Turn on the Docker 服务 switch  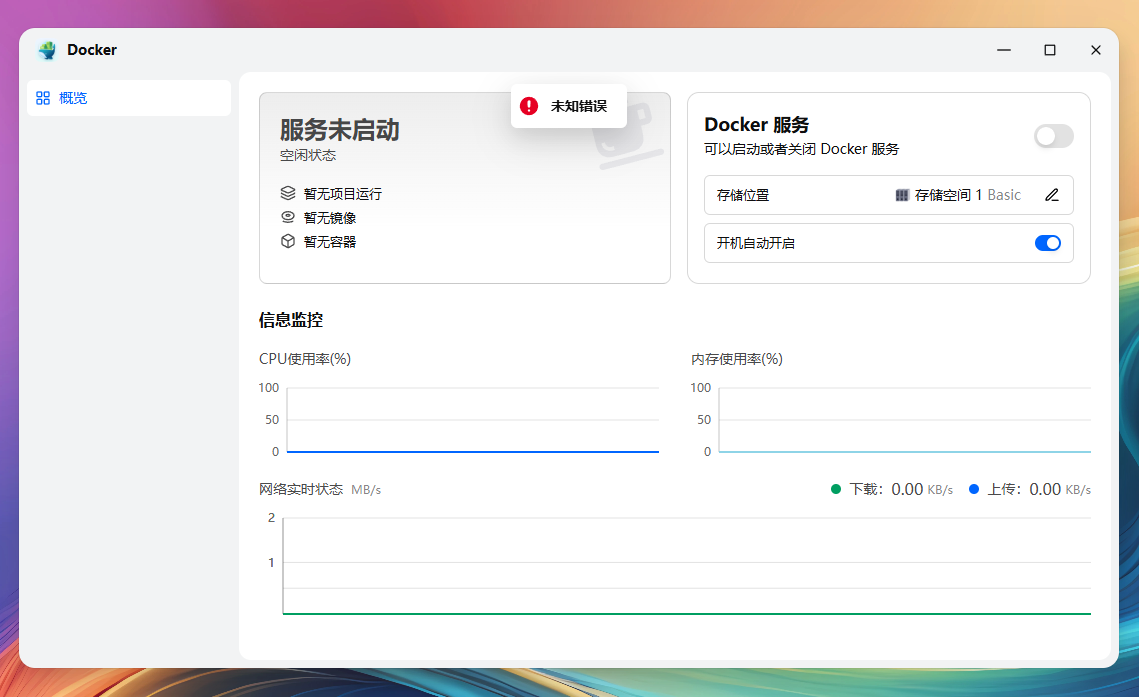(1053, 136)
